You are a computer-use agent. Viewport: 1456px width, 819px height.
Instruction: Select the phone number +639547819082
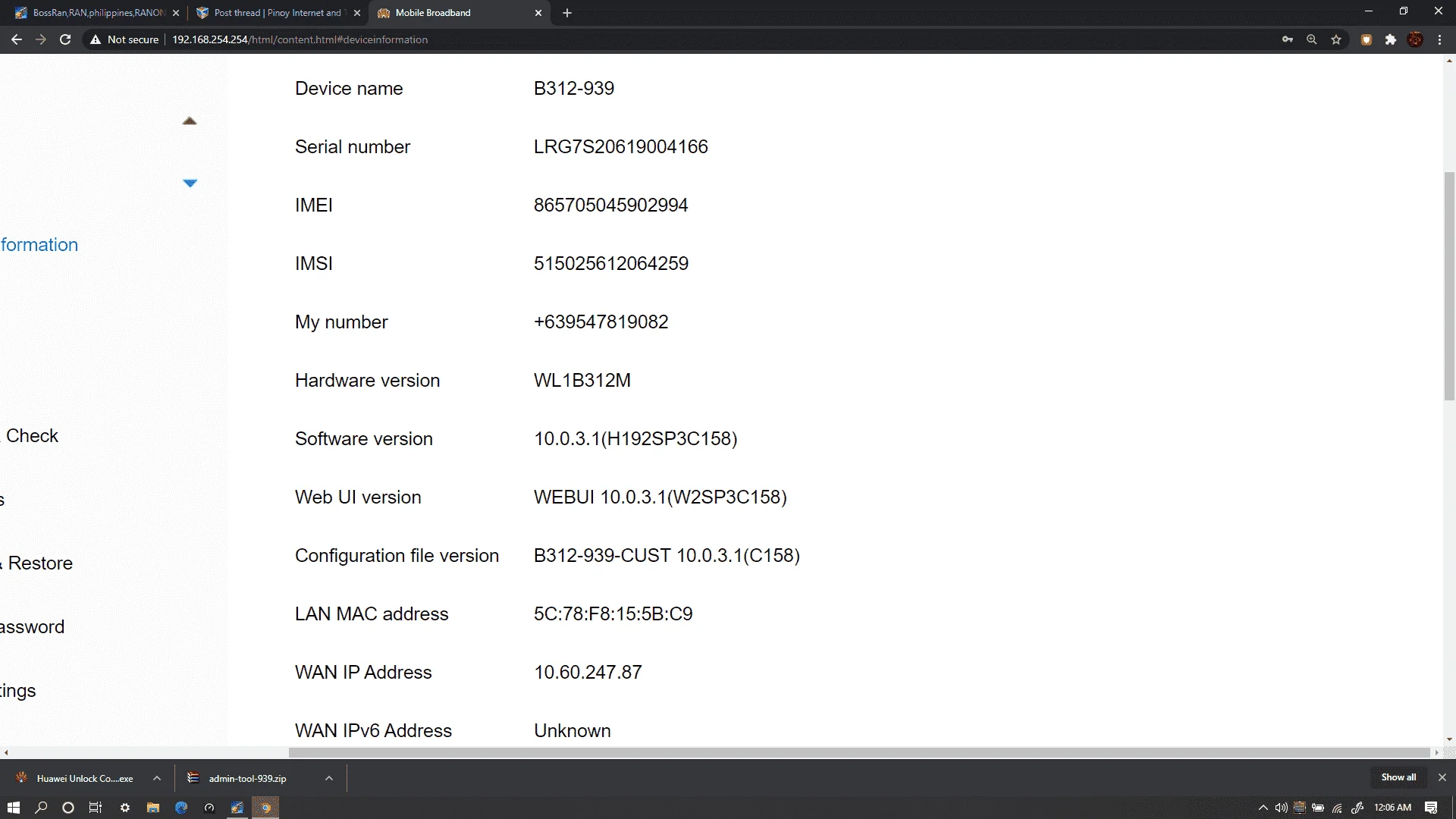(601, 322)
